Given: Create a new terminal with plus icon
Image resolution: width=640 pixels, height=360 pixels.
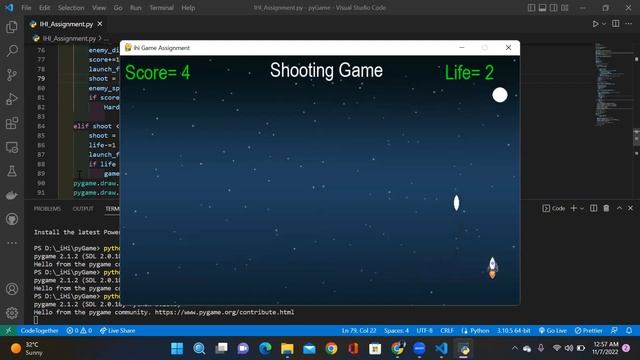Looking at the screenshot, I should click(x=573, y=208).
